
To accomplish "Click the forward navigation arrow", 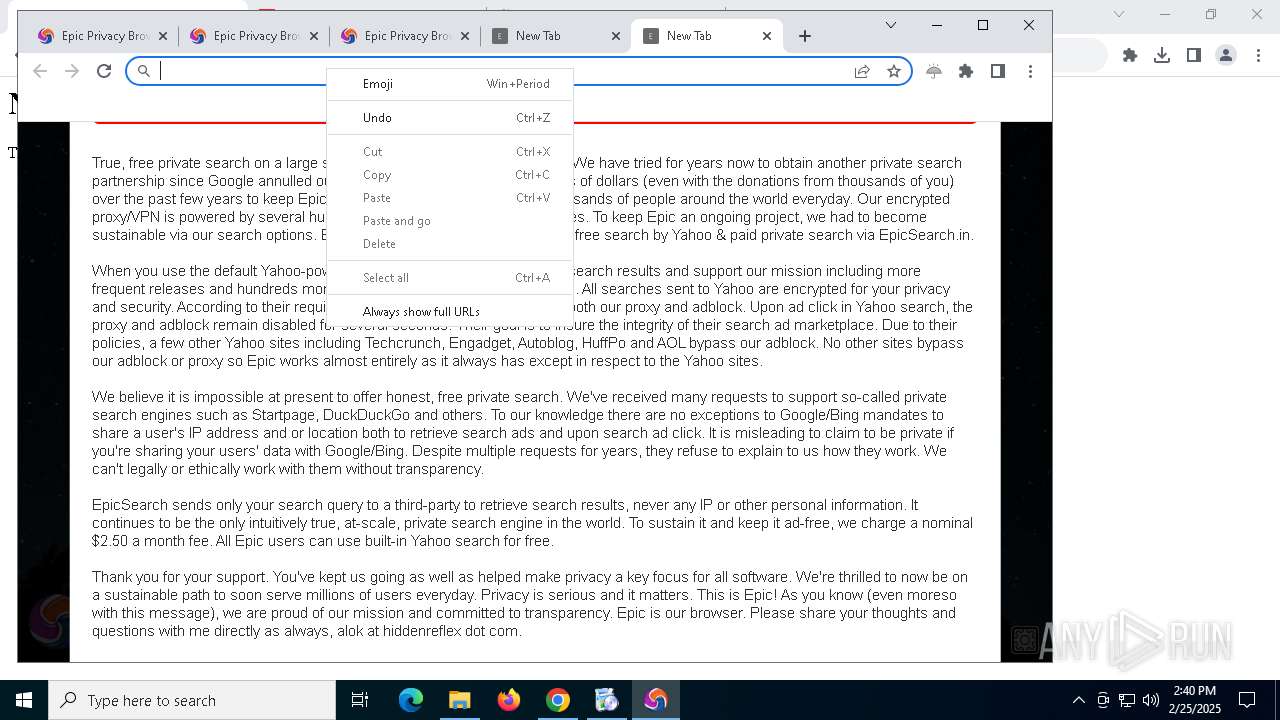I will pos(72,71).
